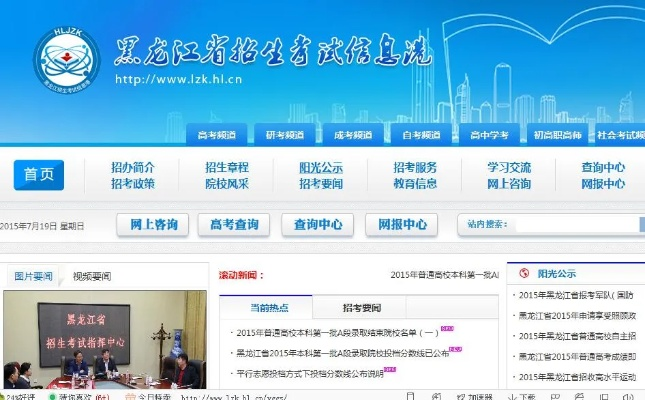Open the 研考频道 channel tab

pos(286,134)
